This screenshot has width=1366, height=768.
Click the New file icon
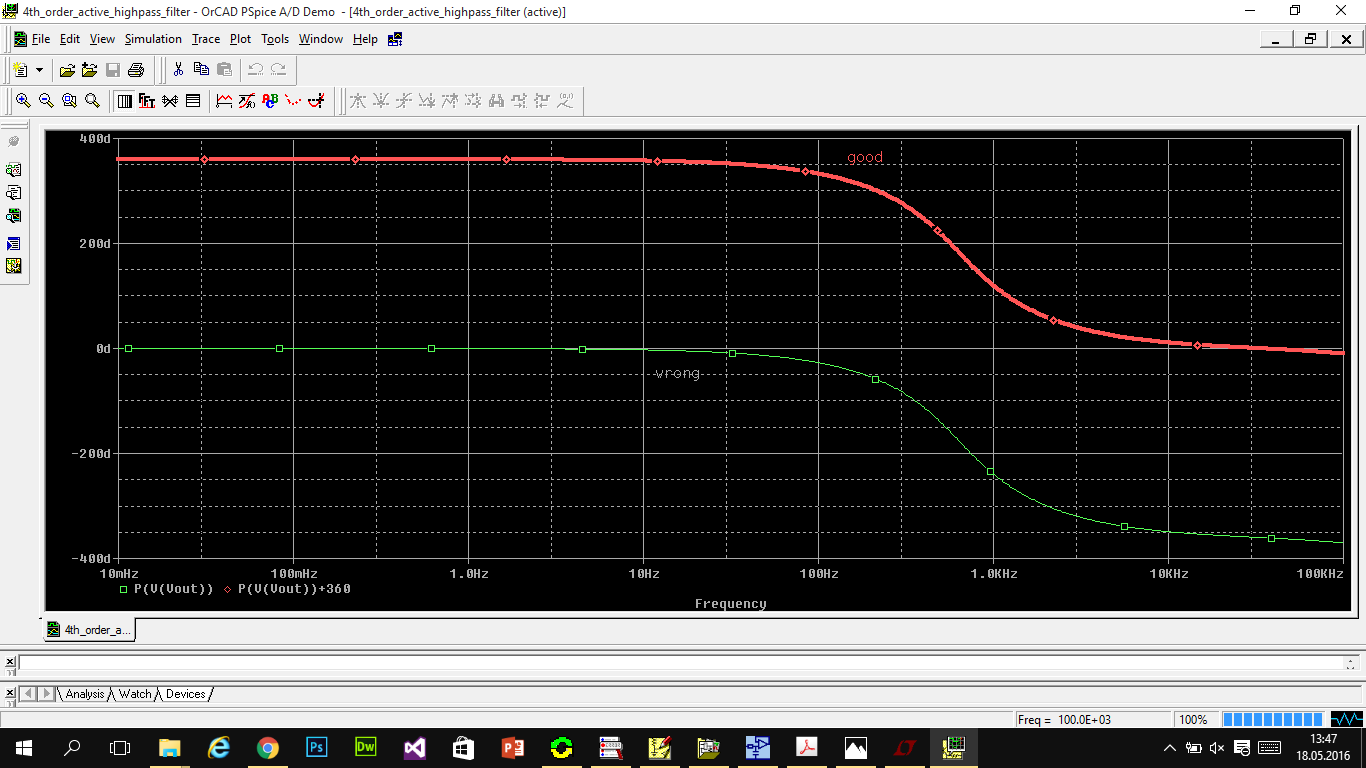tap(20, 70)
